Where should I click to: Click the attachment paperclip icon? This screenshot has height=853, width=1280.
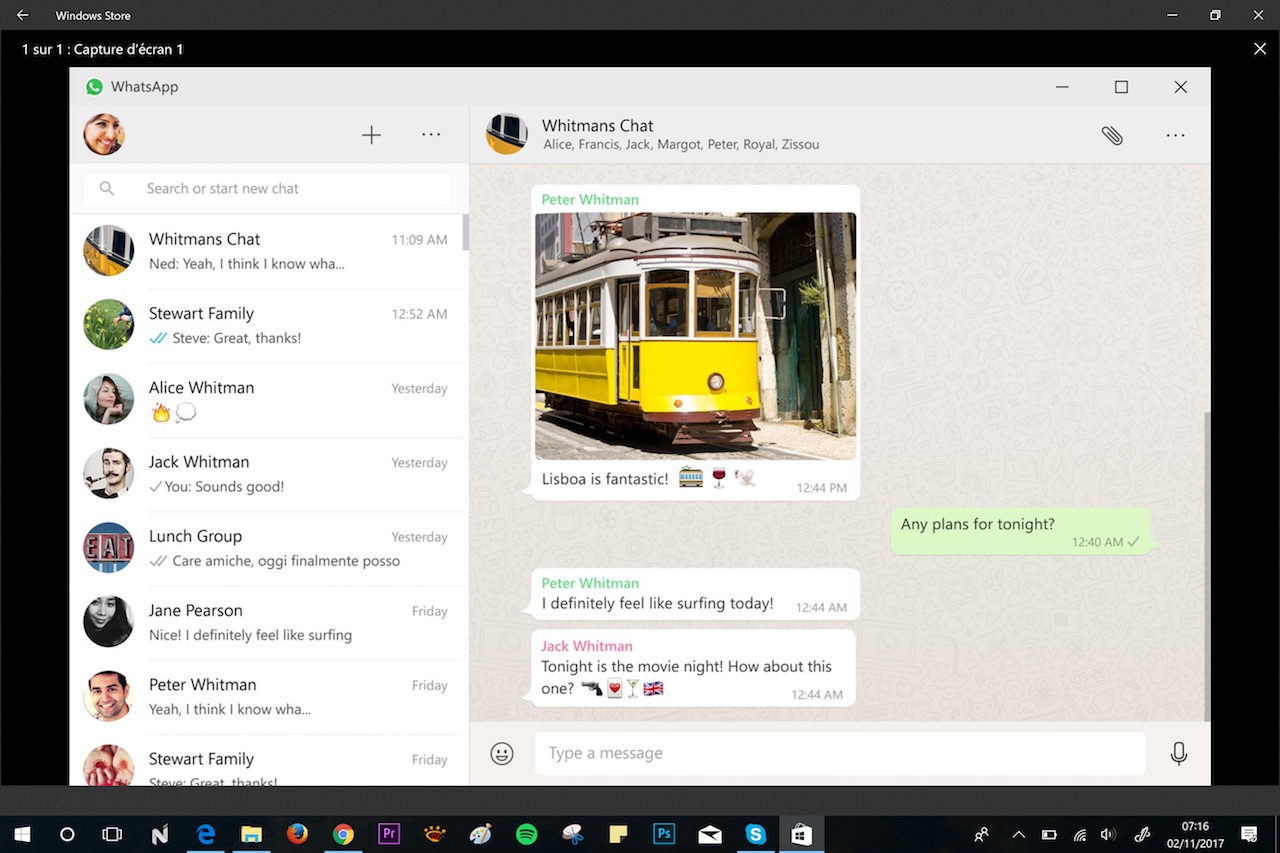coord(1112,135)
